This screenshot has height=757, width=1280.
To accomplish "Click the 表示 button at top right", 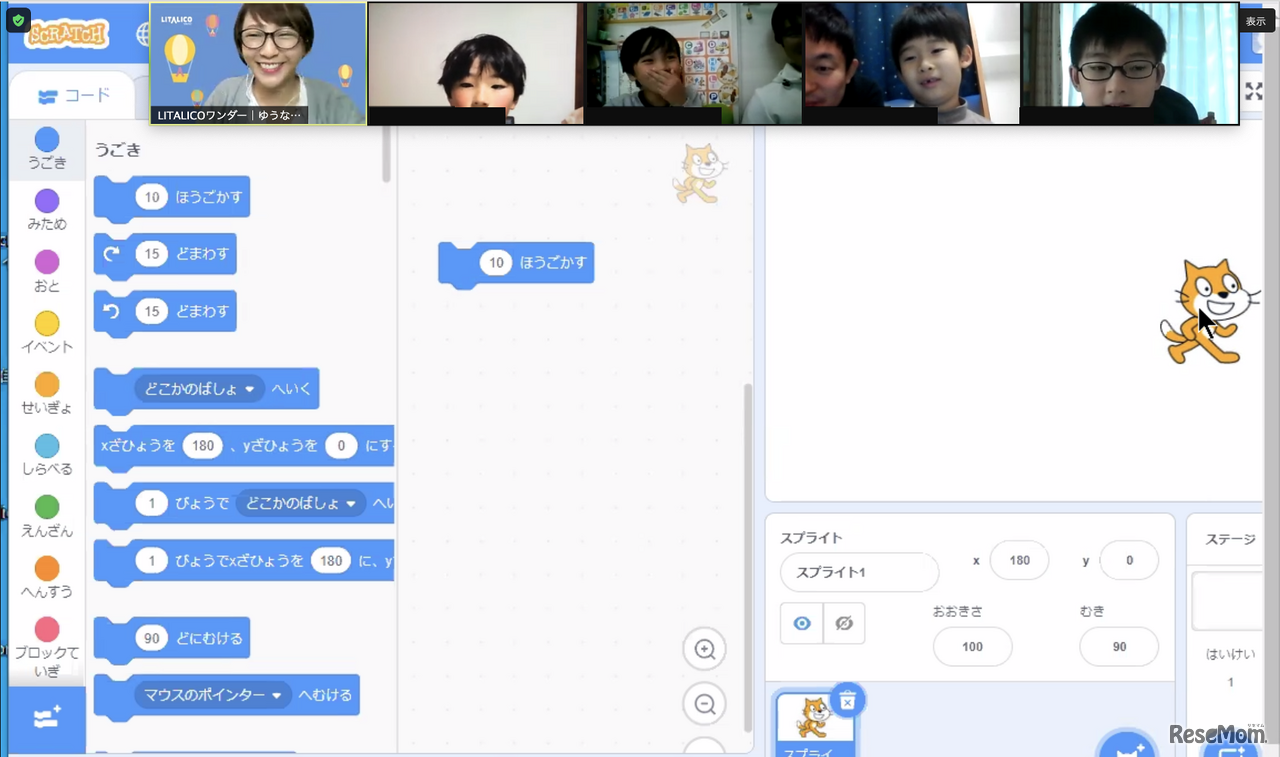I will (x=1255, y=21).
